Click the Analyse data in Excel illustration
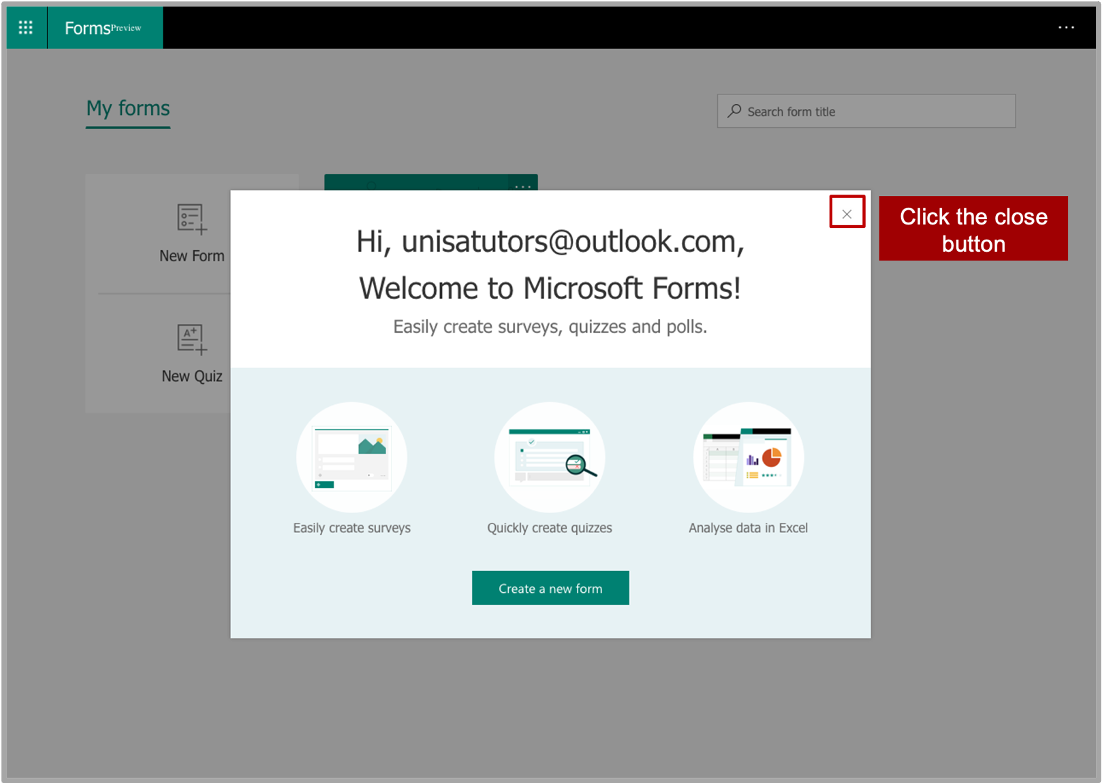Screen dimensions: 1102x783 tap(748, 457)
